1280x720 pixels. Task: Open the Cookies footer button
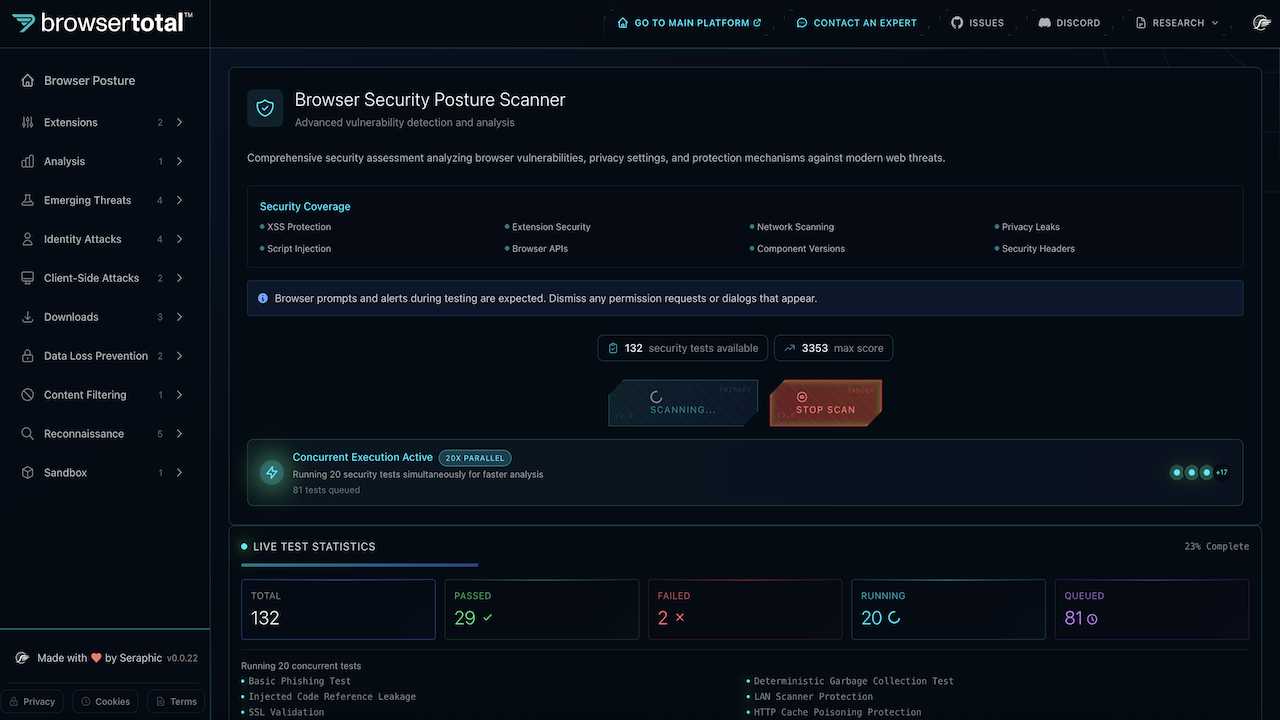tap(106, 701)
